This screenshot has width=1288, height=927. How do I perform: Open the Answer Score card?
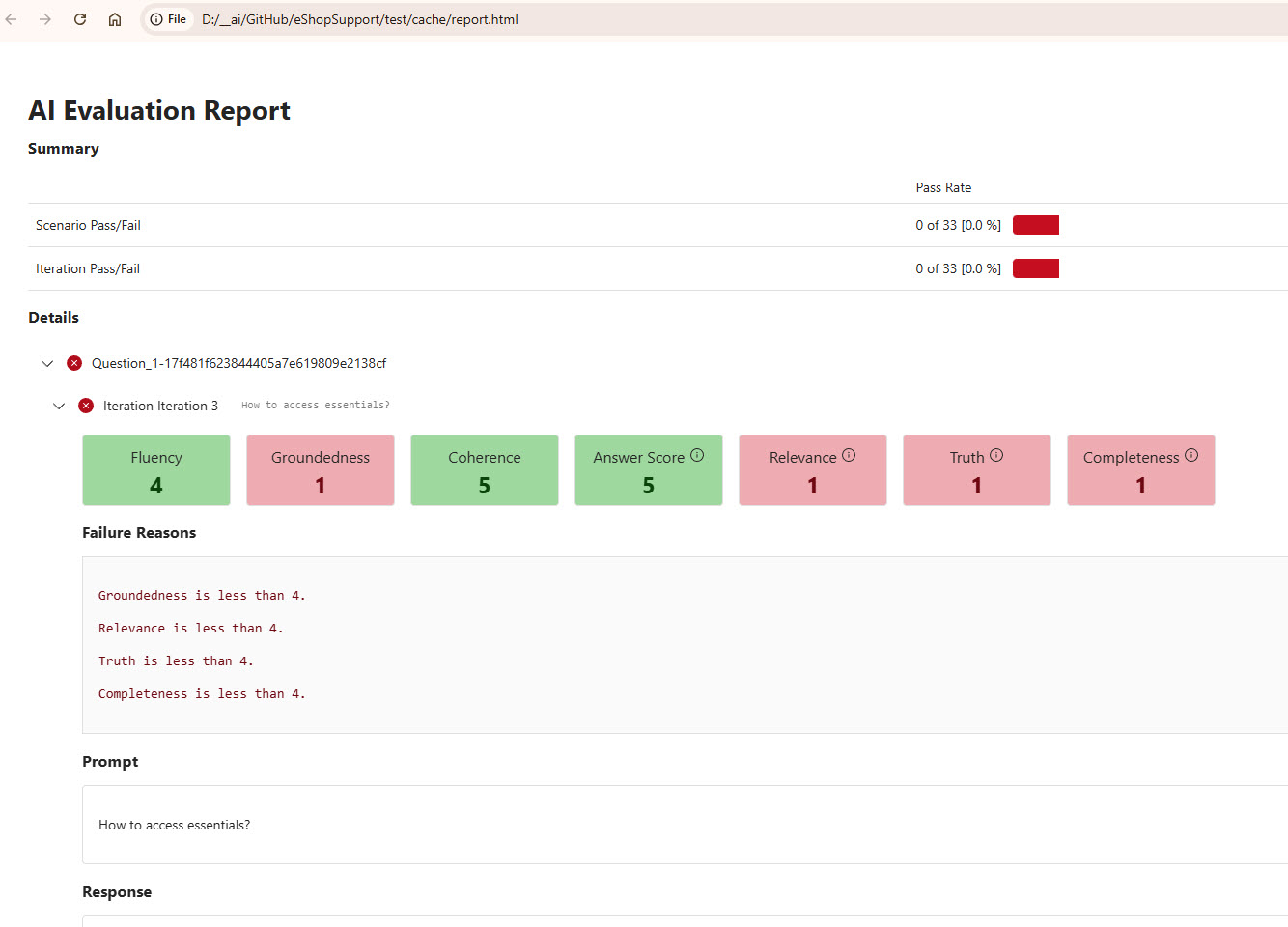tap(649, 470)
